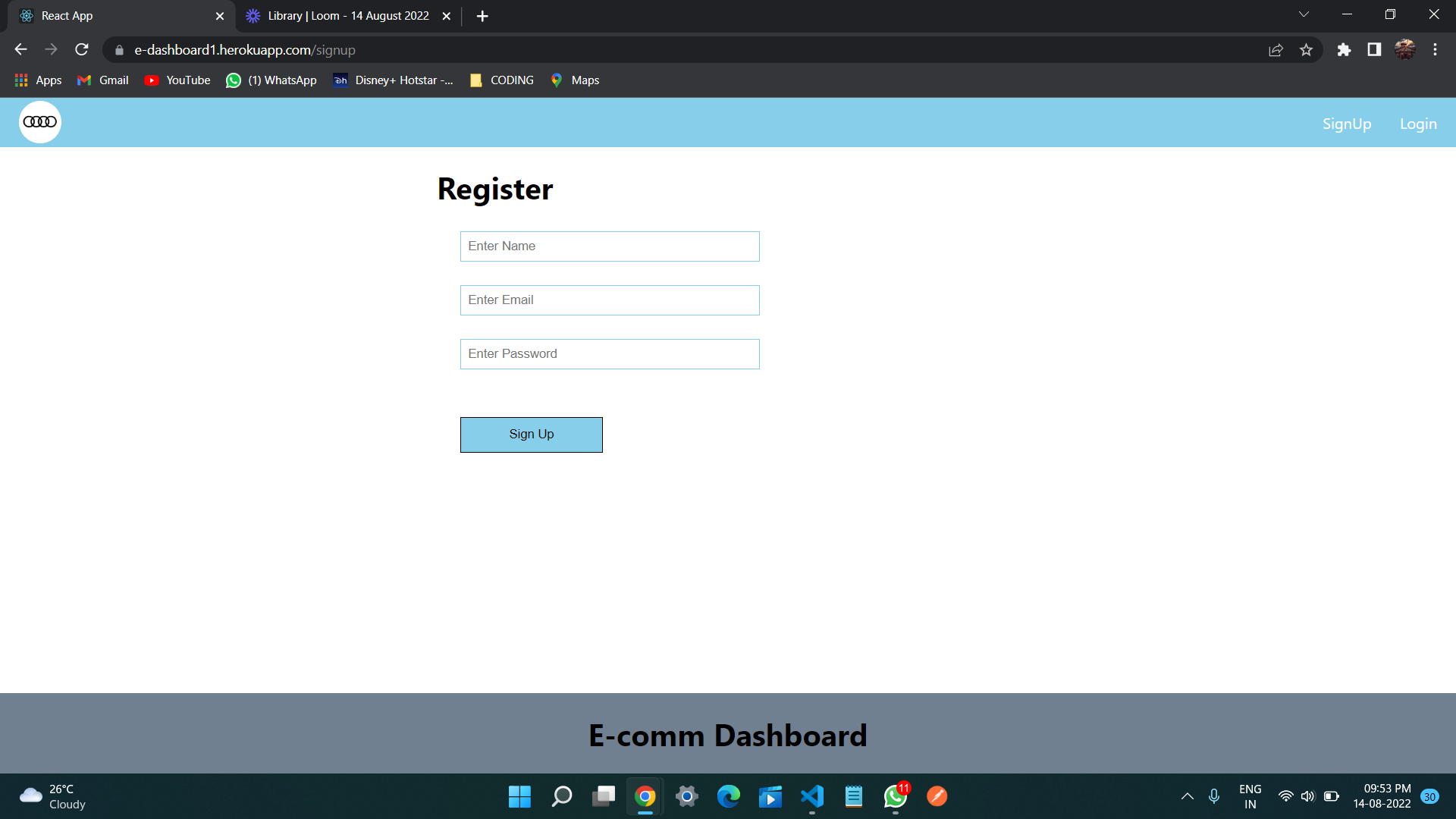The height and width of the screenshot is (819, 1456).
Task: Open VS Code from the taskbar
Action: click(811, 796)
